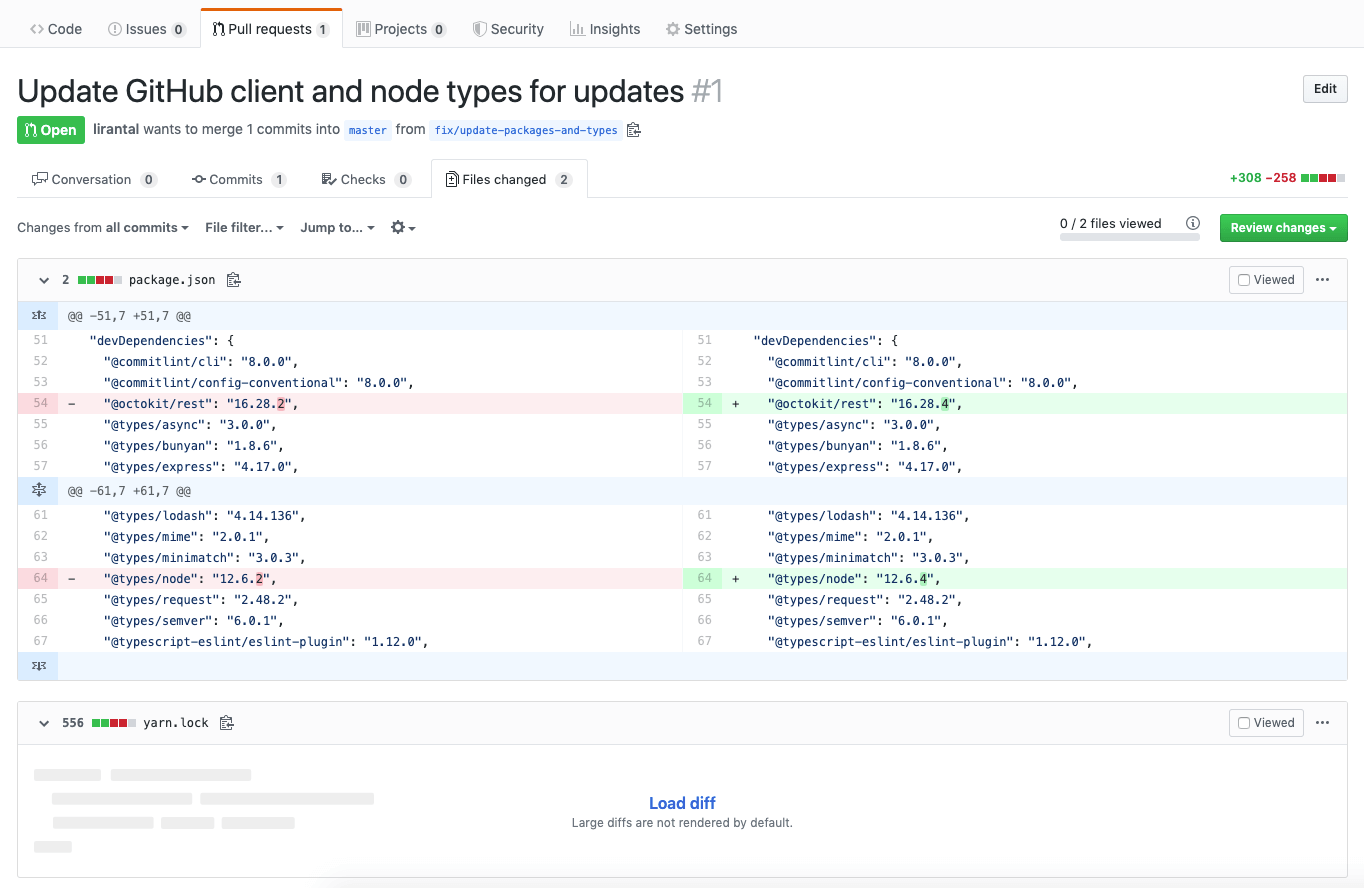Copy package.json file path icon

(234, 280)
